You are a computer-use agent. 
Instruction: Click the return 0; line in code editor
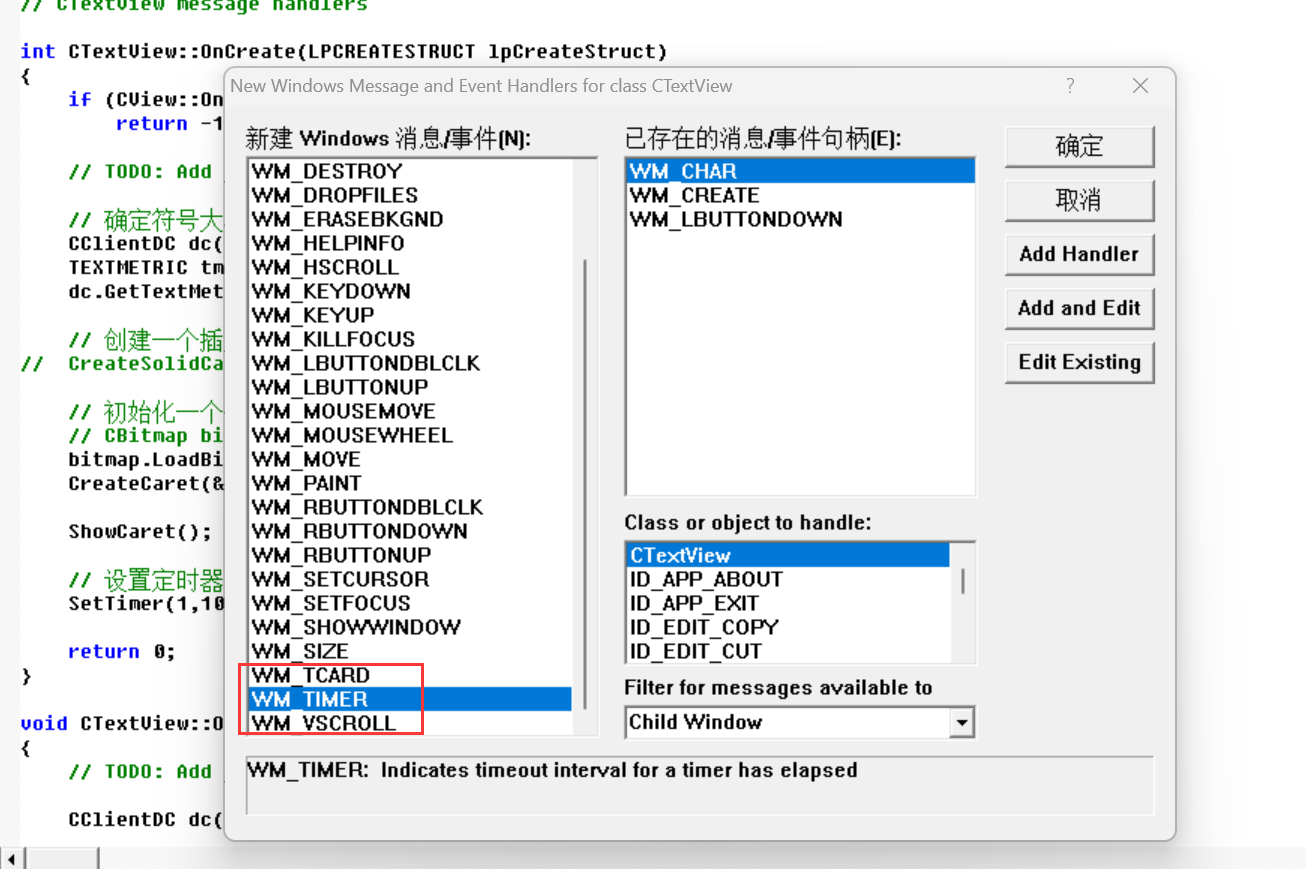[x=121, y=651]
